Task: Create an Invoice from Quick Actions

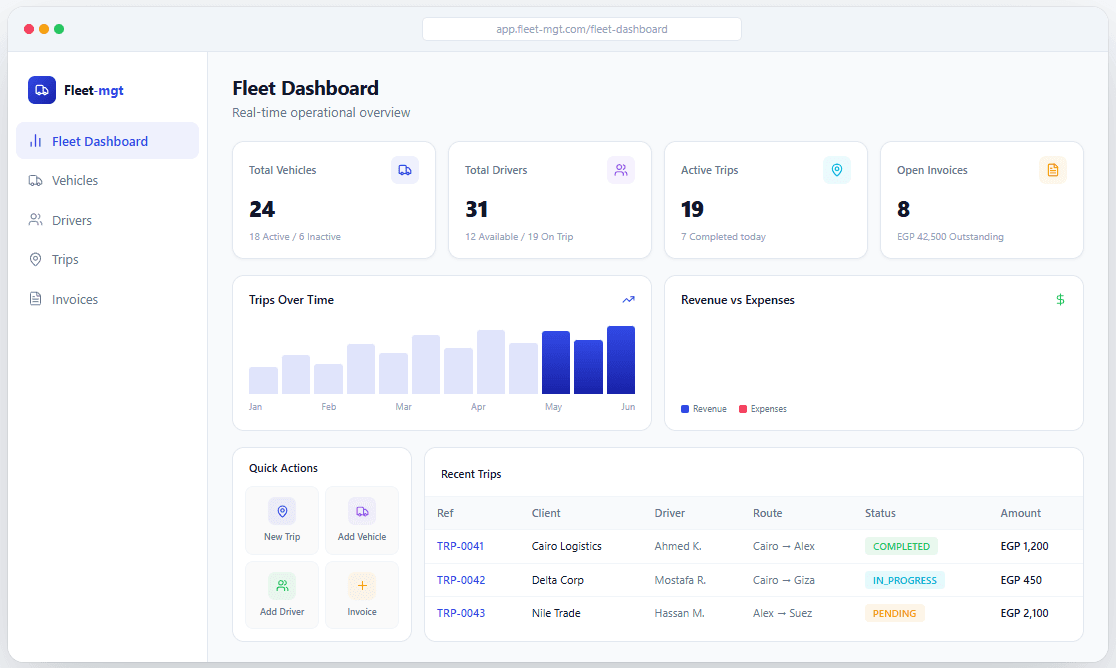Action: (x=362, y=595)
